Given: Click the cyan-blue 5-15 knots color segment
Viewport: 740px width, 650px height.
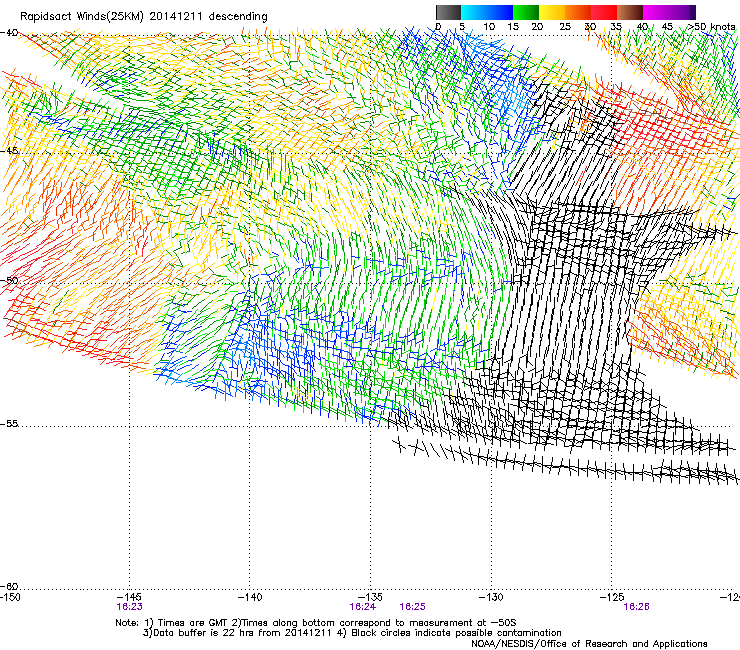Looking at the screenshot, I should click(x=487, y=12).
